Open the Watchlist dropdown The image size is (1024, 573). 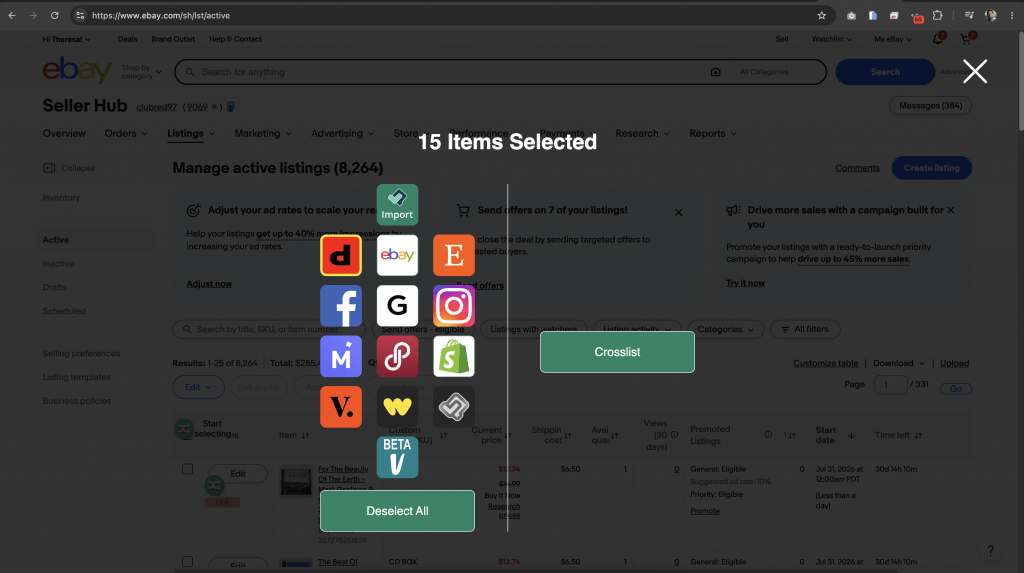(x=831, y=39)
